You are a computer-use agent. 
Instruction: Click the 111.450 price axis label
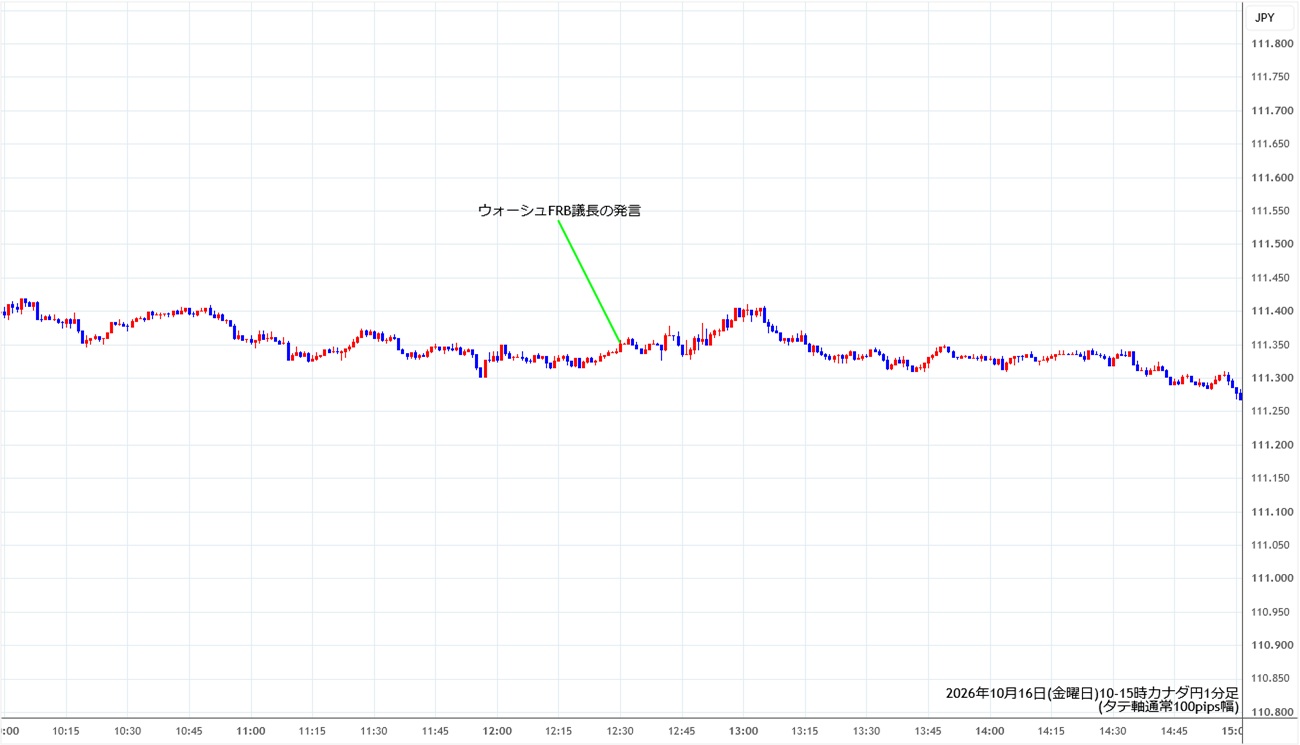tap(1271, 278)
